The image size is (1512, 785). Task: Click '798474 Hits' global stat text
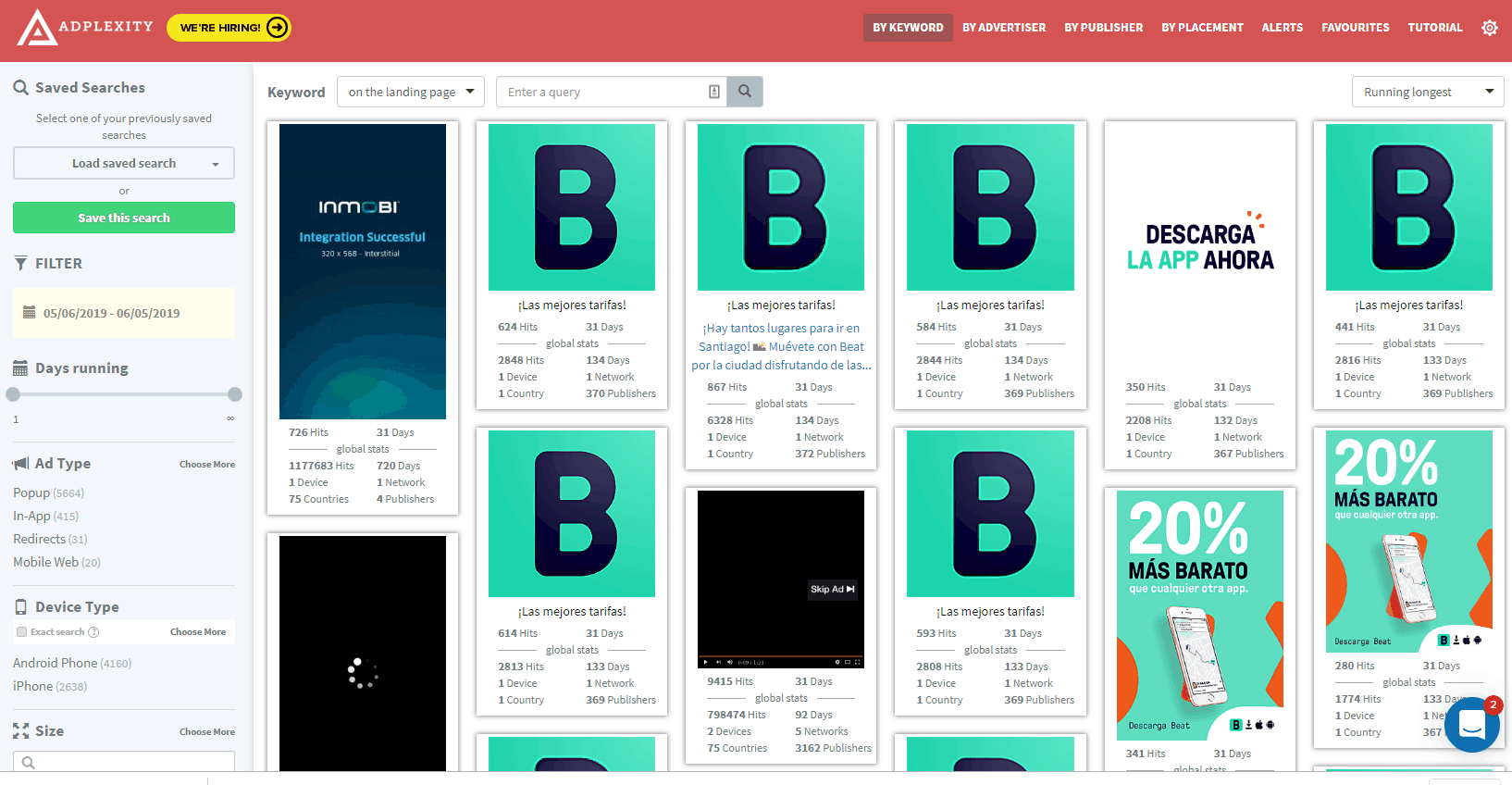point(737,715)
